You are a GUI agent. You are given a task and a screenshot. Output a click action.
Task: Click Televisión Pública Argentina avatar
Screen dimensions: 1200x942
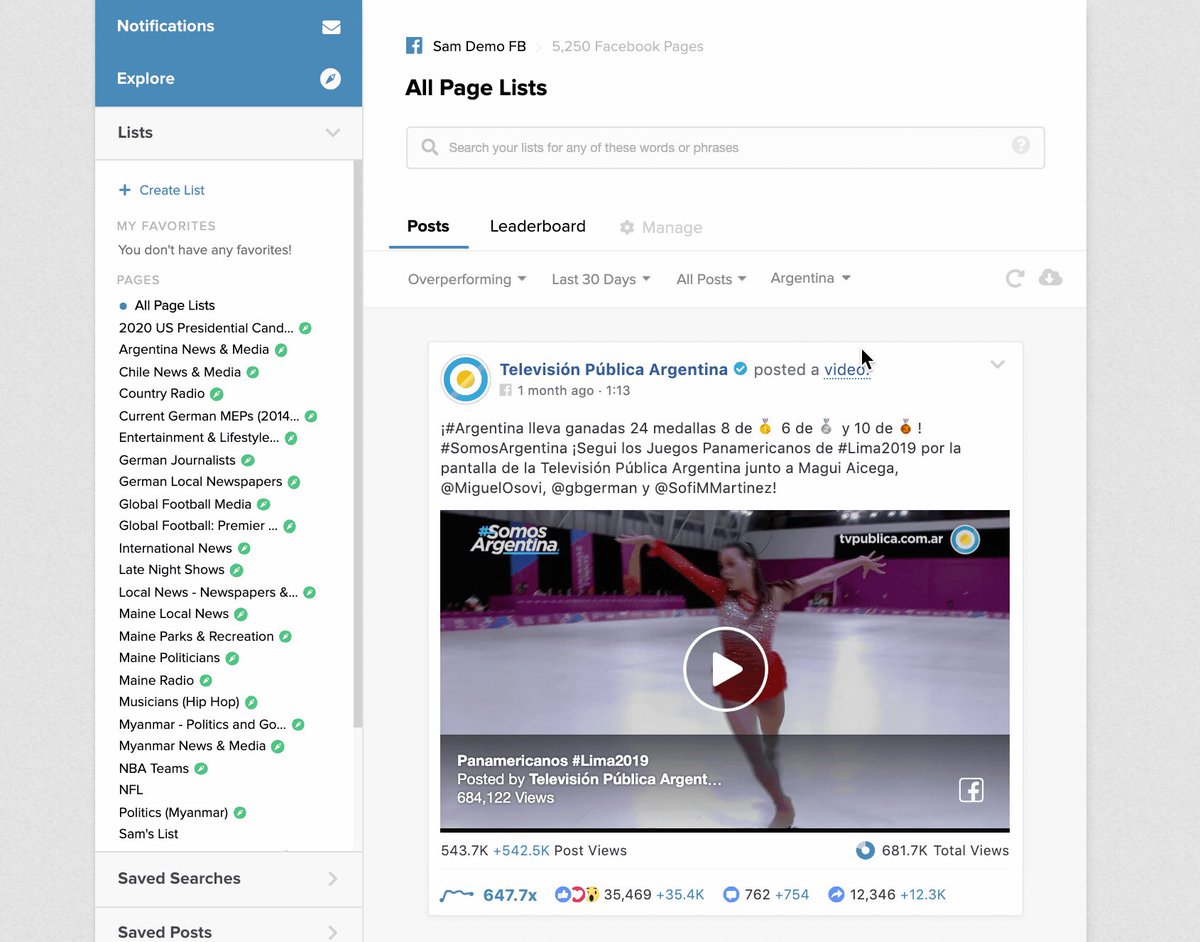click(x=465, y=379)
